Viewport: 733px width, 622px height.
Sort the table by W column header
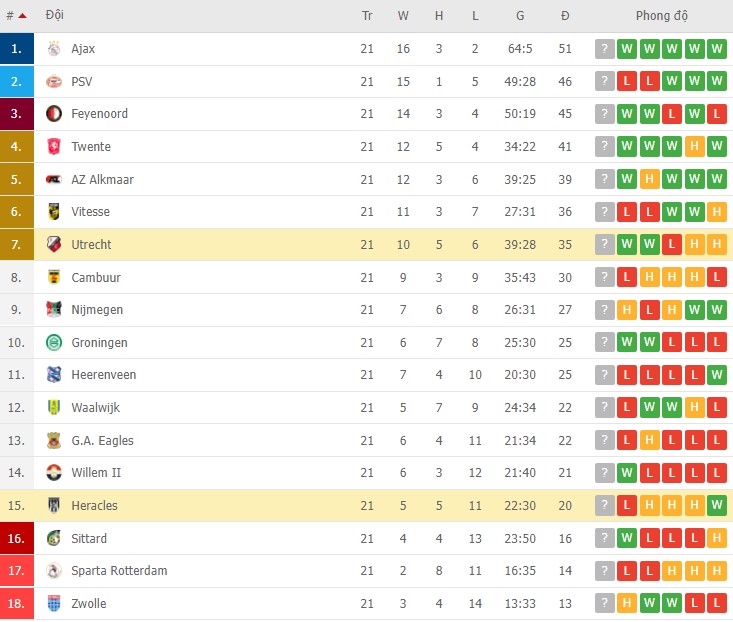[403, 16]
